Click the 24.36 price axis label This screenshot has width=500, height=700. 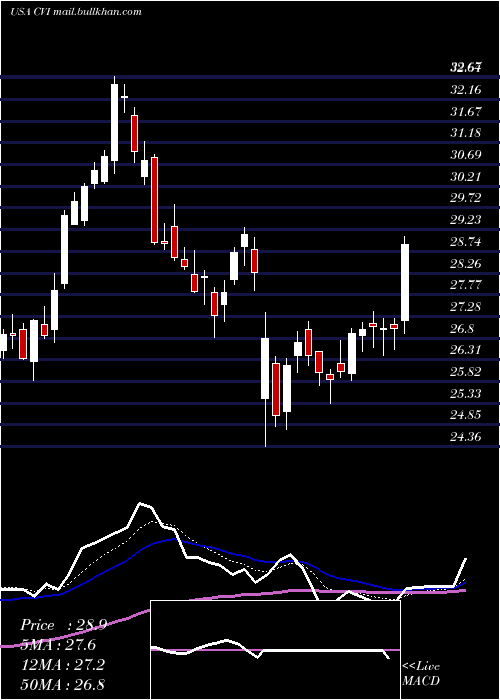pyautogui.click(x=466, y=437)
